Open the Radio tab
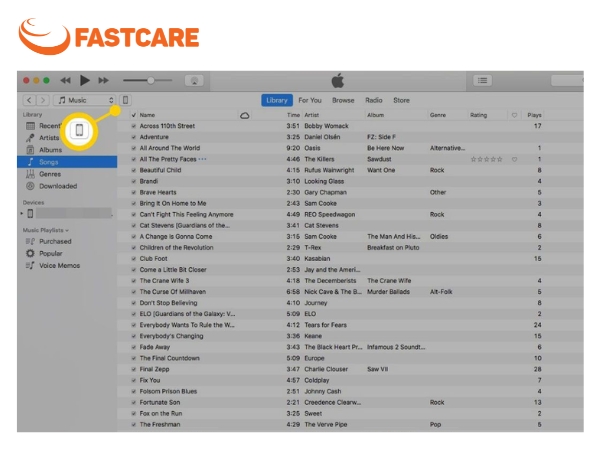The height and width of the screenshot is (450, 600). click(x=374, y=100)
